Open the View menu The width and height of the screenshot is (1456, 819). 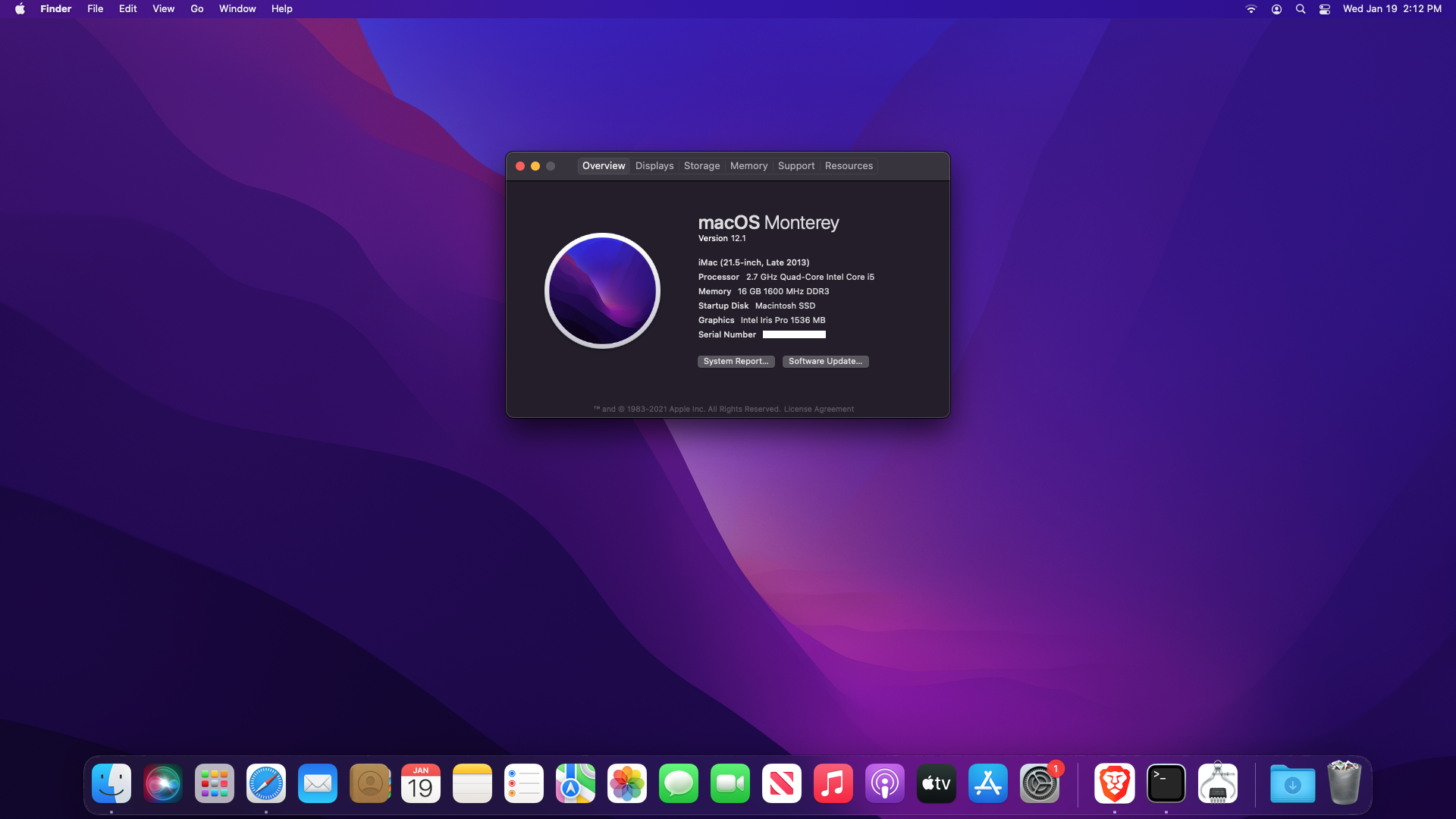click(x=164, y=9)
